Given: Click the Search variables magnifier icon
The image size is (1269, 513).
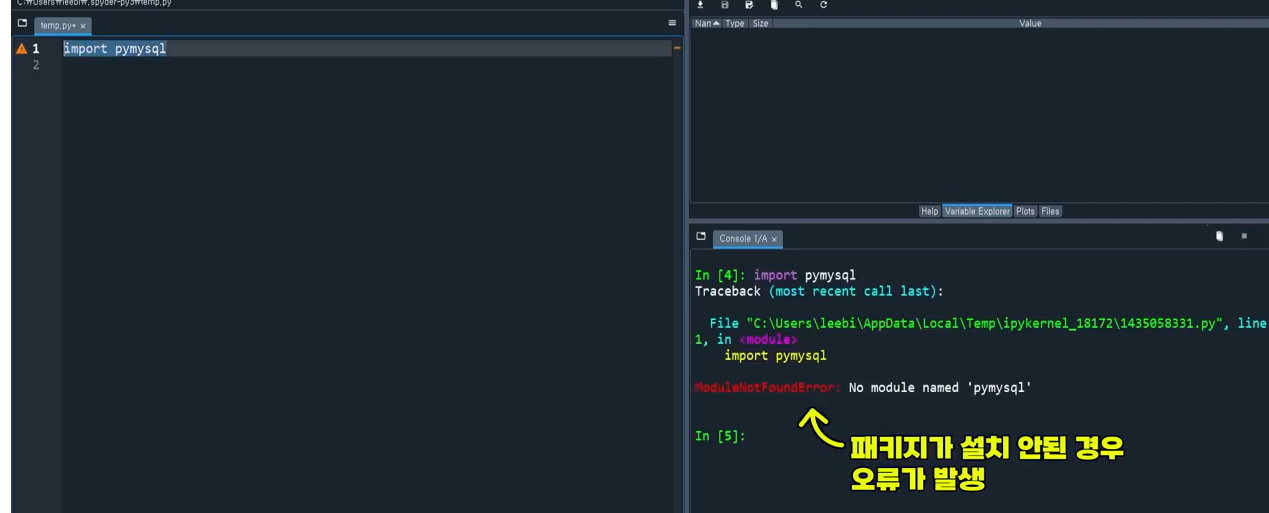Looking at the screenshot, I should coord(798,5).
